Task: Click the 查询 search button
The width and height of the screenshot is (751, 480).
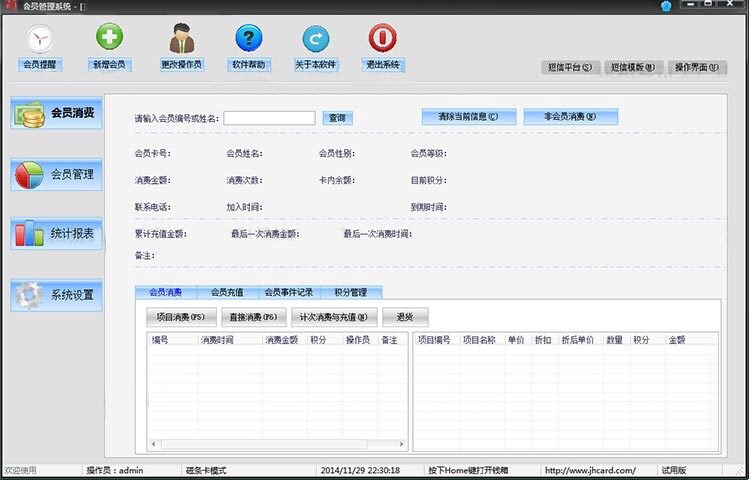Action: pos(338,118)
